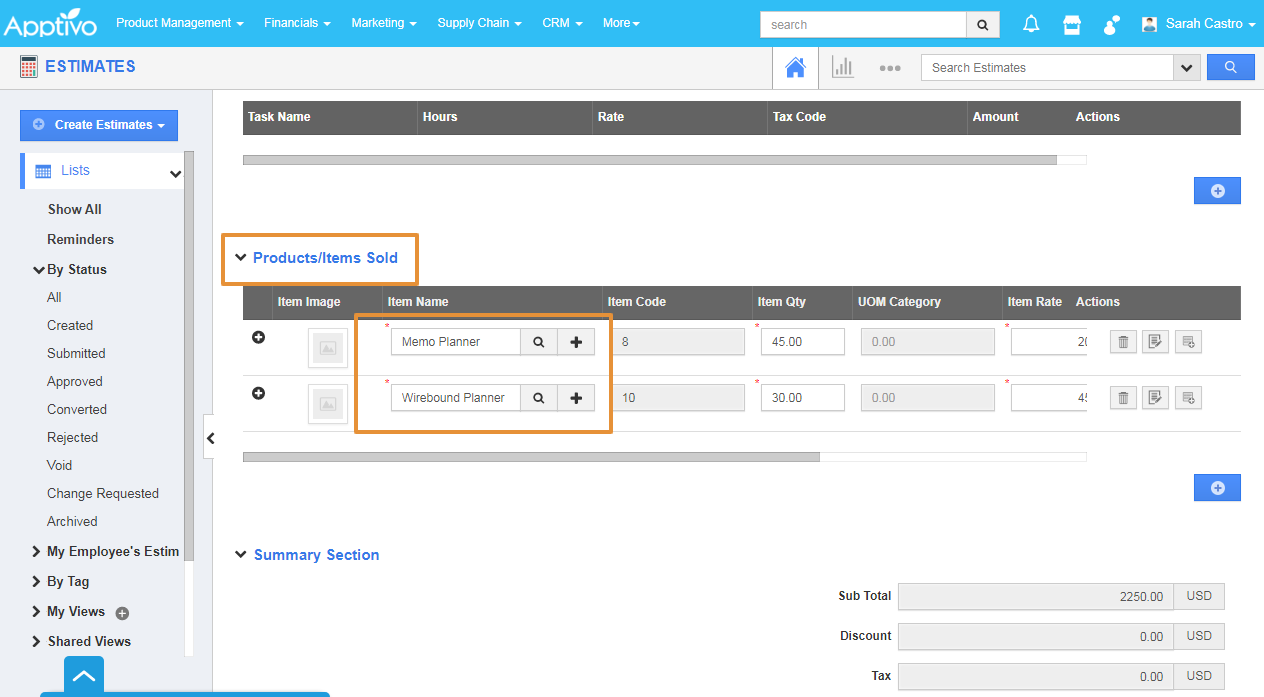This screenshot has width=1264, height=697.
Task: Open the Create Estimates dropdown
Action: click(99, 125)
